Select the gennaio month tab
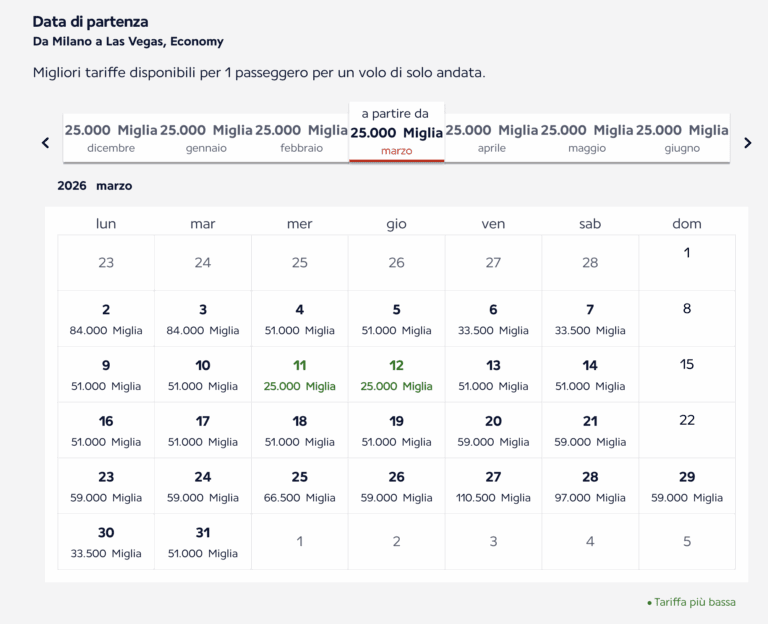Screen dimensions: 768x624 tap(206, 138)
